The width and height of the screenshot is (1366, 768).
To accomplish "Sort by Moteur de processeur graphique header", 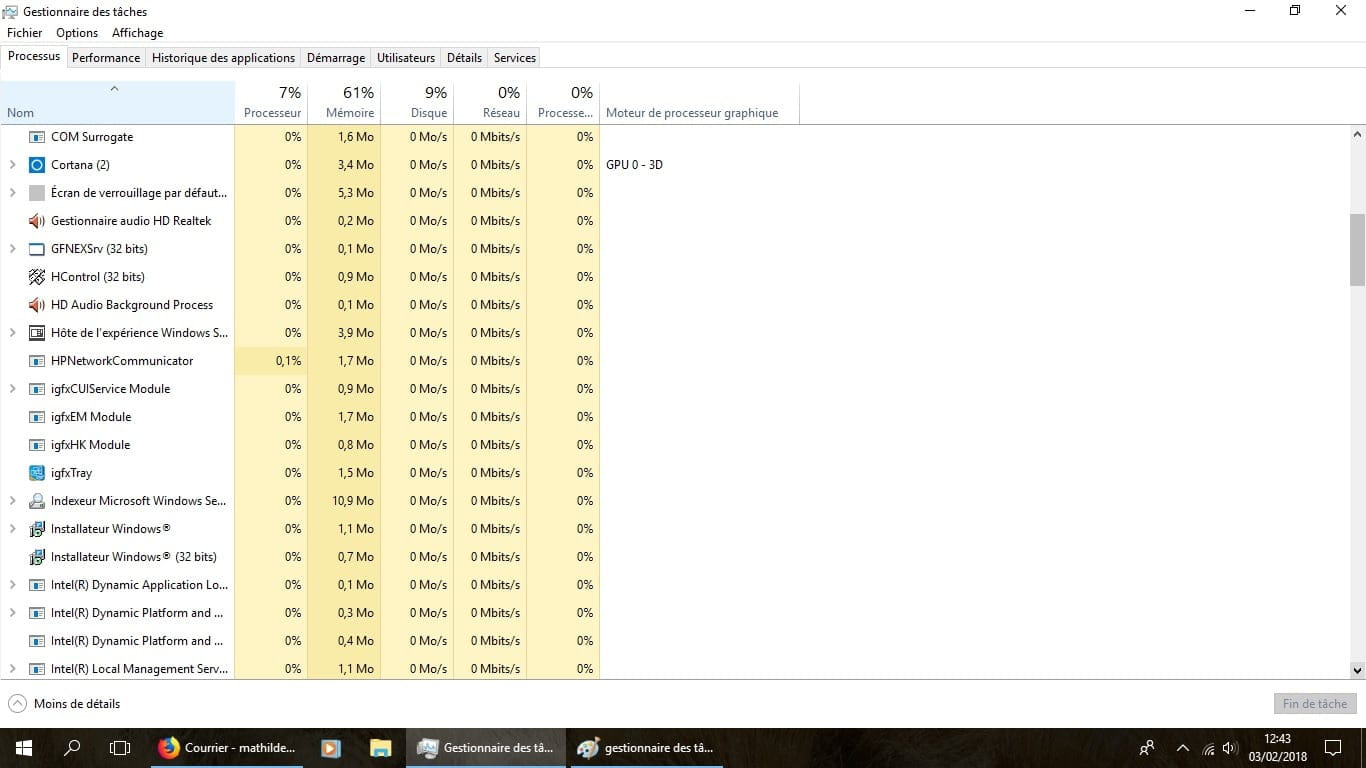I will 699,102.
